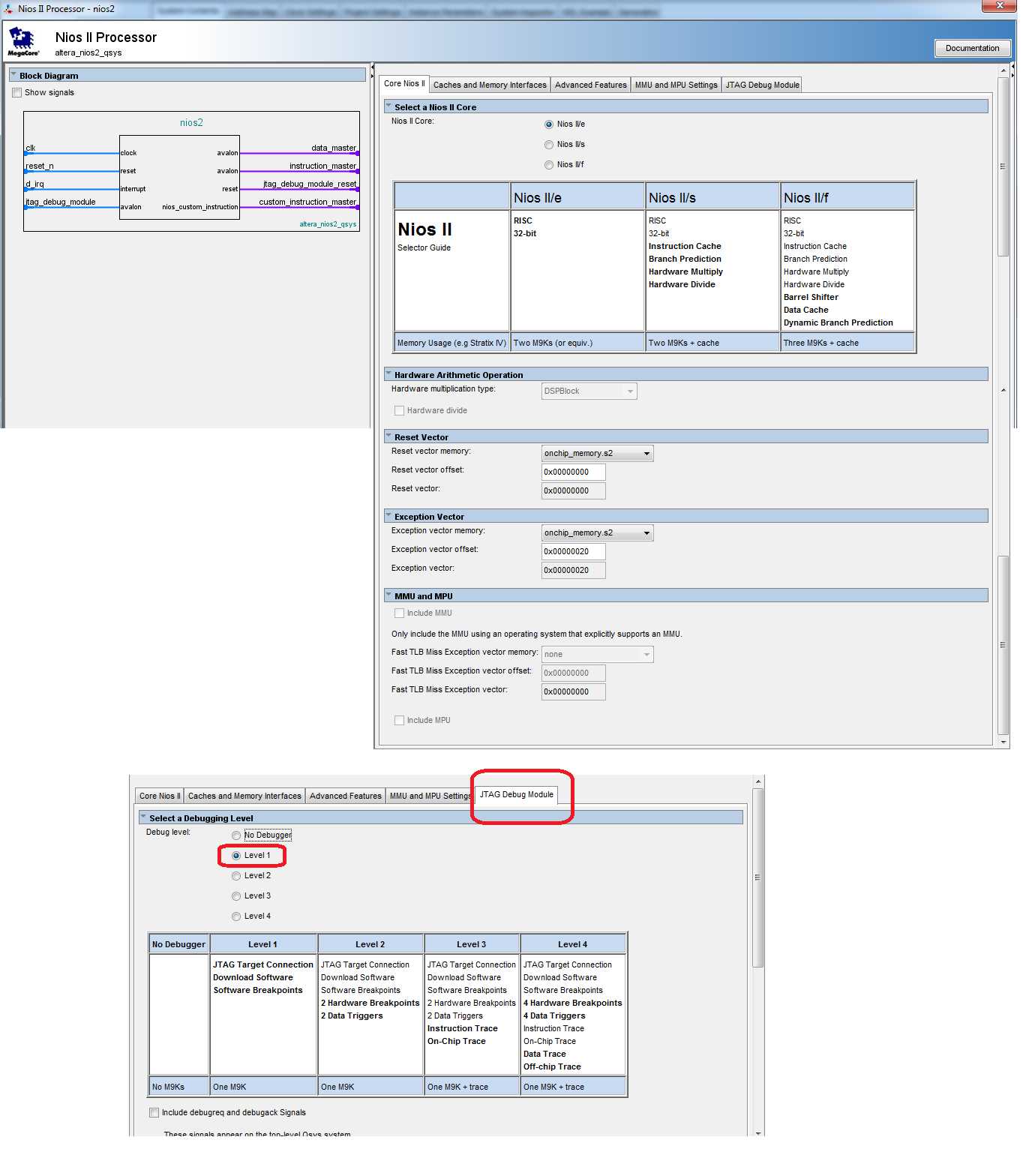Click the Reset vector offset input field
Viewport: 1023px width, 1176px height.
pyautogui.click(x=573, y=472)
